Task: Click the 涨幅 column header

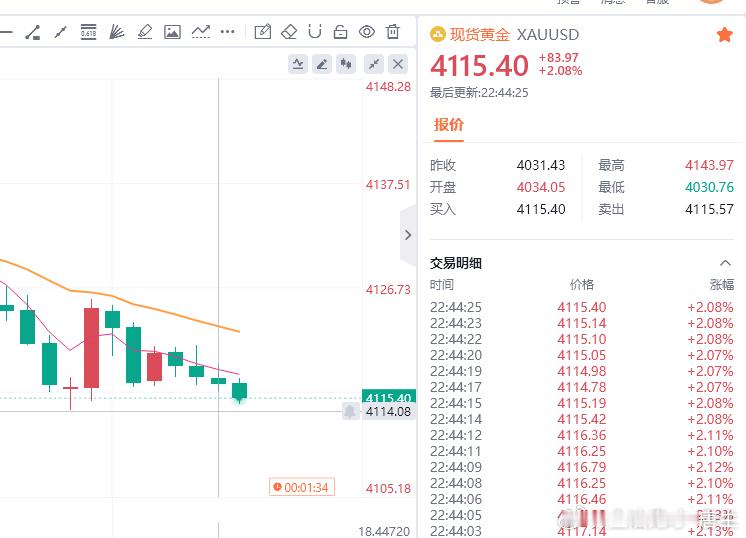Action: pyautogui.click(x=722, y=284)
